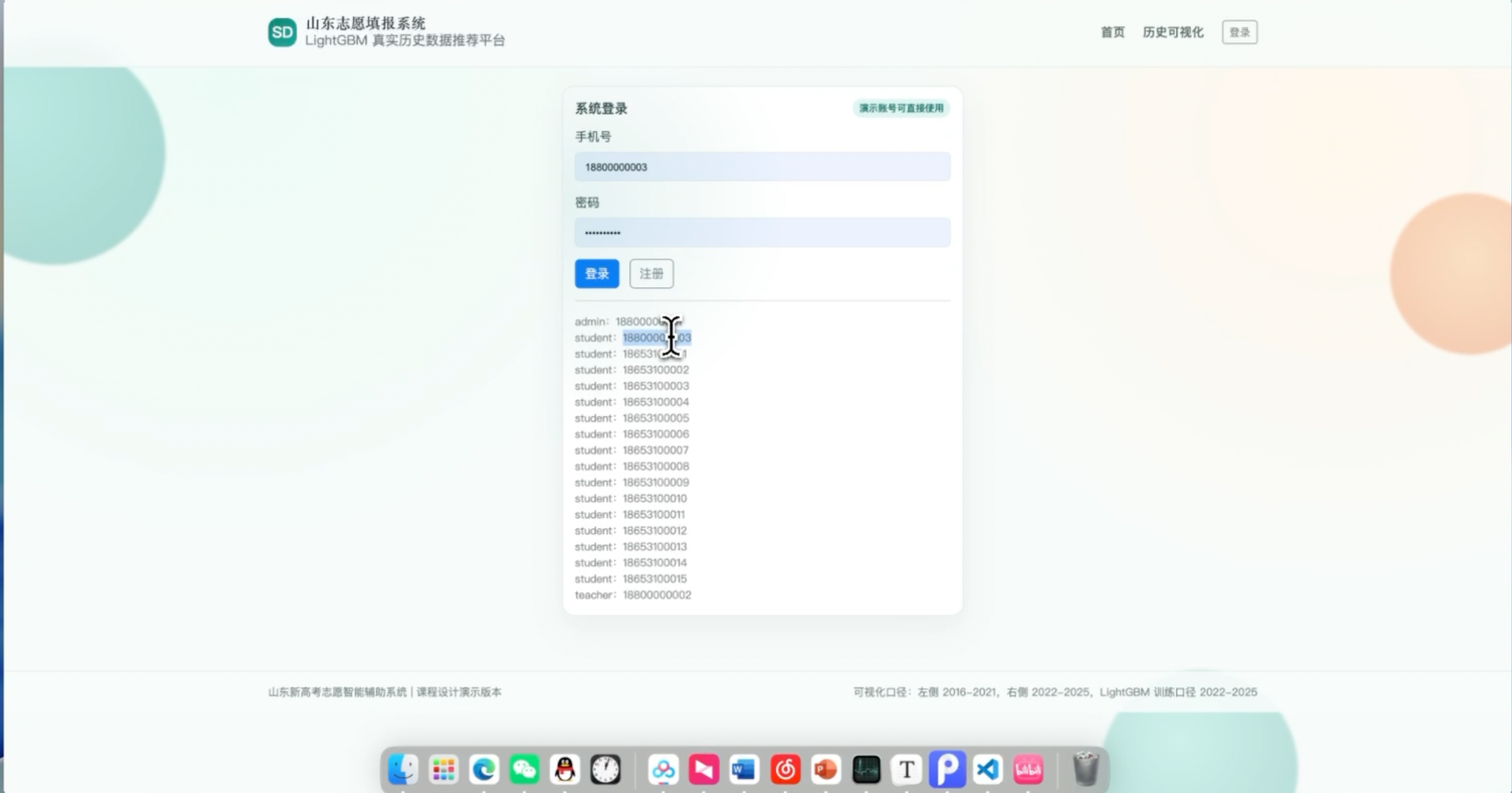1512x793 pixels.
Task: Open 历史可视化 navigation item
Action: coord(1173,32)
